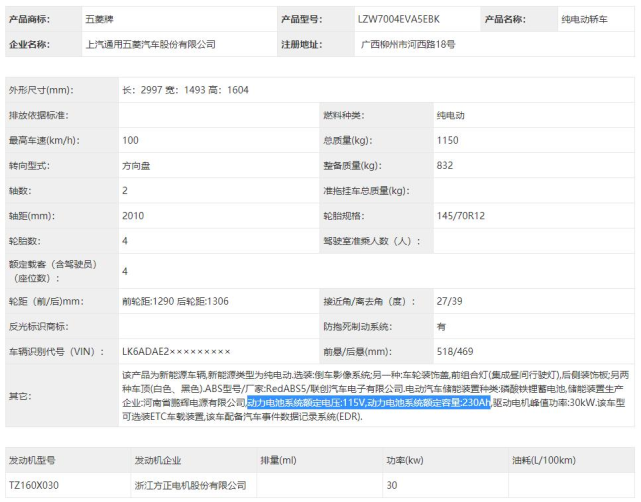This screenshot has height=502, width=641.
Task: Click motor model TZ160X030
Action: point(34,485)
